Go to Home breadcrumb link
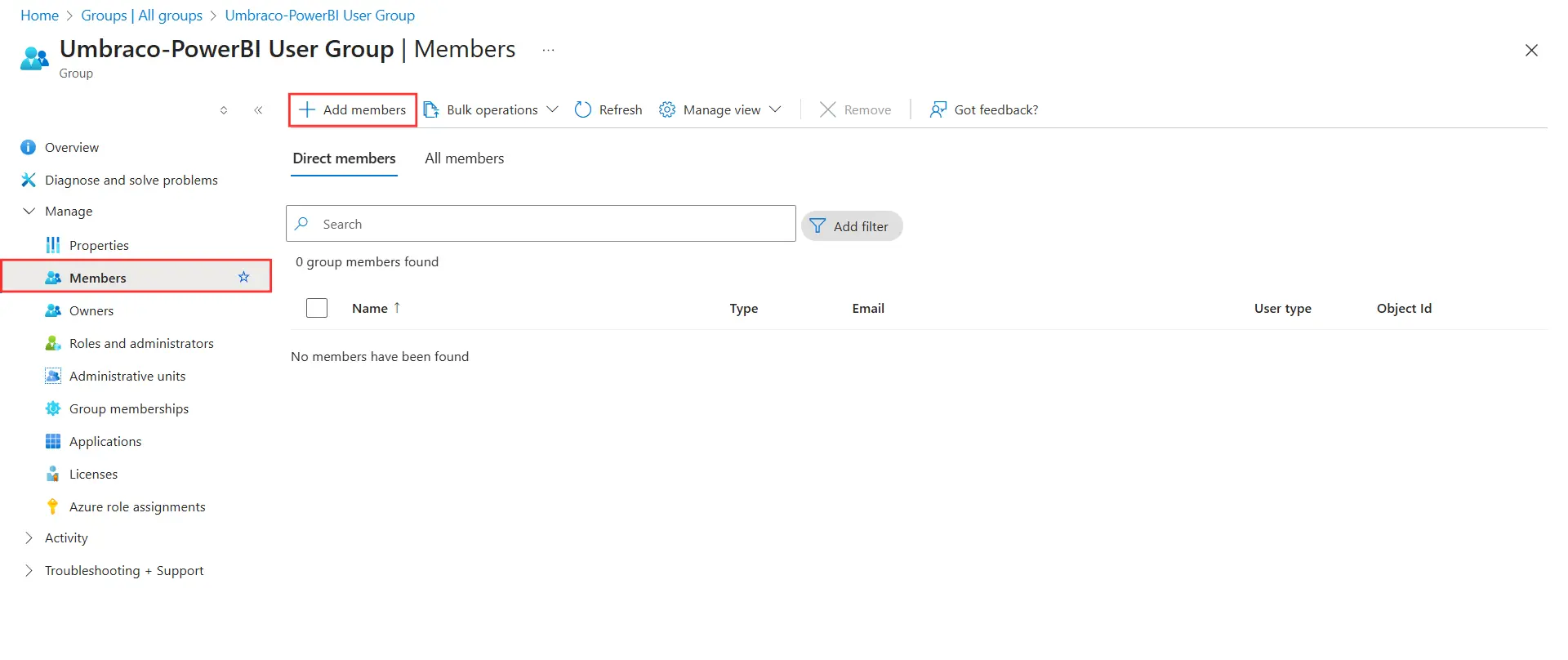The height and width of the screenshot is (660, 1568). (x=39, y=16)
